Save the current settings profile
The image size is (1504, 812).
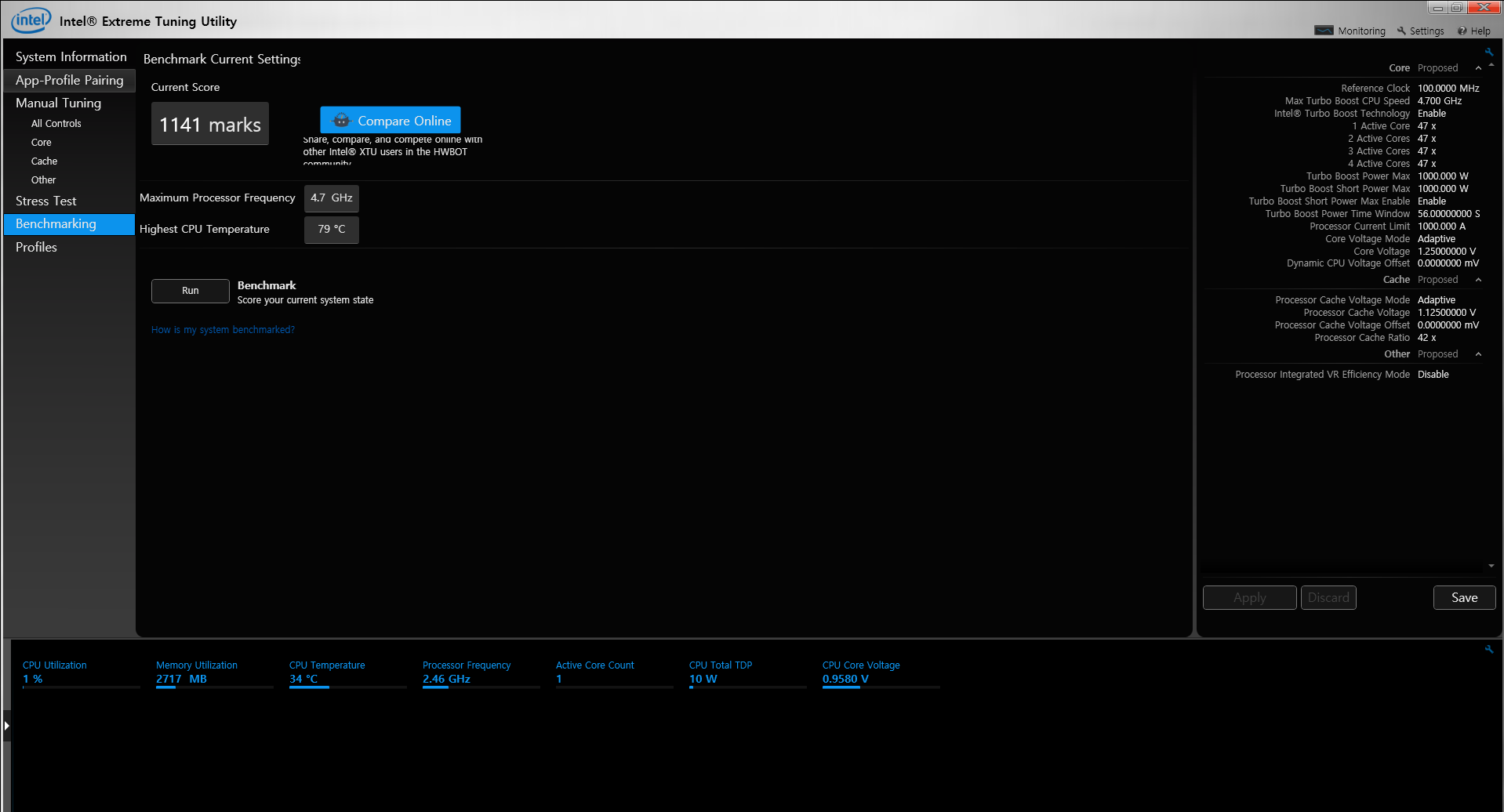(x=1464, y=597)
